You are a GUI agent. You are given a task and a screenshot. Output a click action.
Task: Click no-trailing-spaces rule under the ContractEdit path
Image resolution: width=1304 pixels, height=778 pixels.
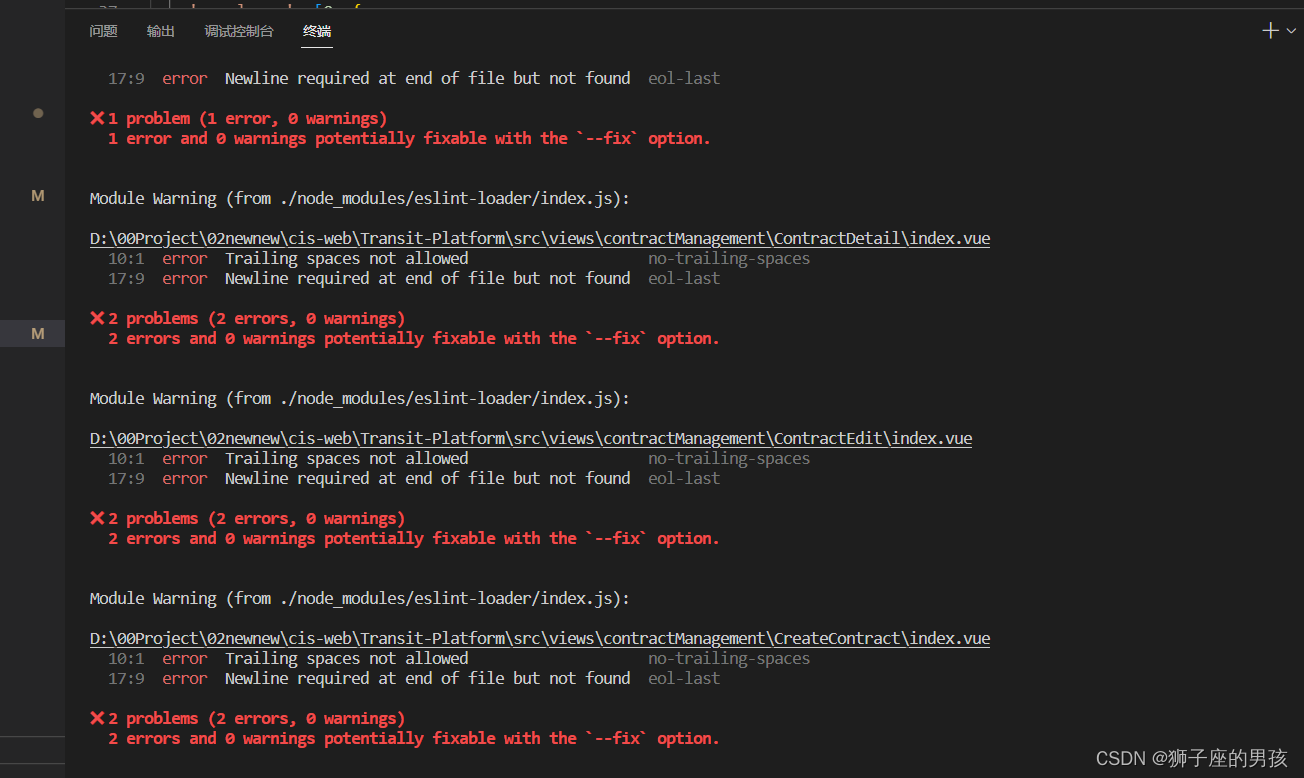(x=729, y=459)
